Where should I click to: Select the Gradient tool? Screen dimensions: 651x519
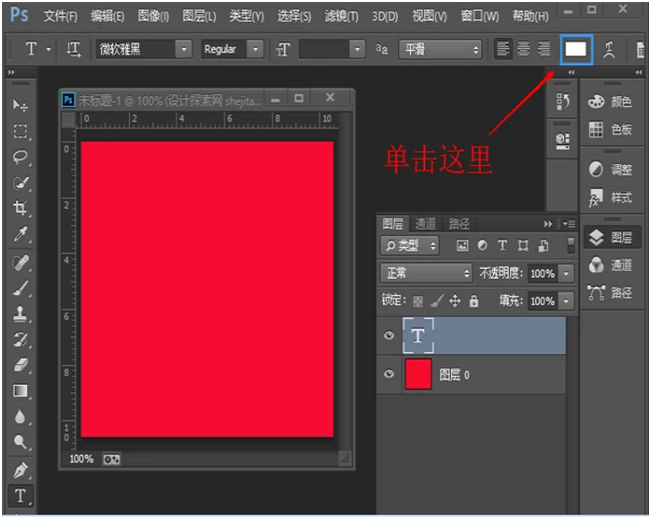20,391
